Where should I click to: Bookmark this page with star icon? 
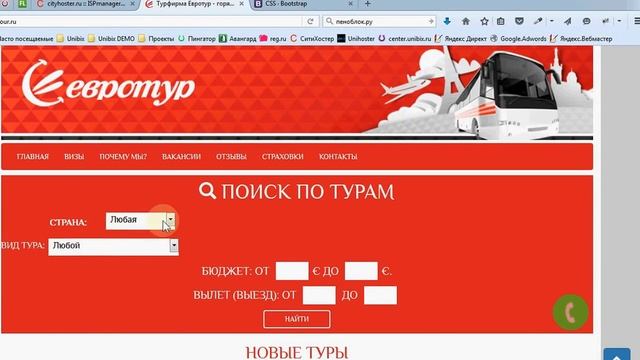tap(484, 21)
